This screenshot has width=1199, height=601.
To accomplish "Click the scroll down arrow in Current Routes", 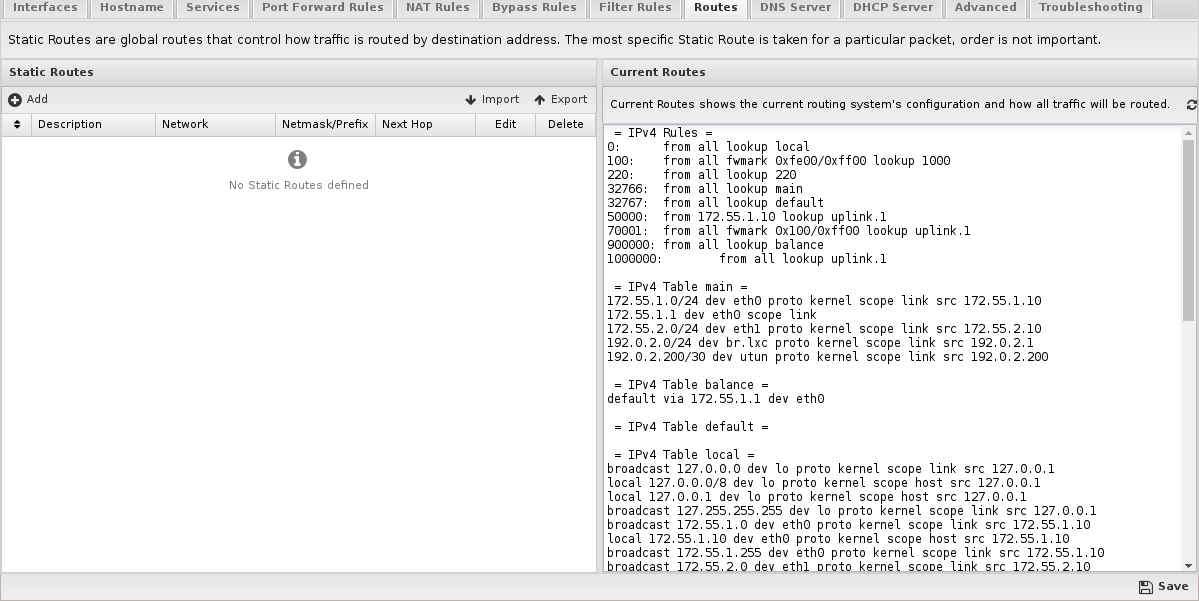I will (x=1188, y=566).
